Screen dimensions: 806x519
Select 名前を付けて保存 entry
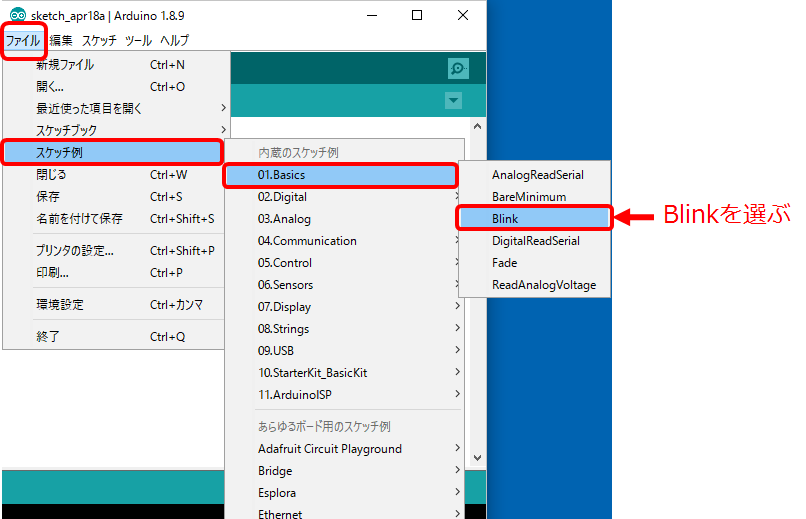114,219
